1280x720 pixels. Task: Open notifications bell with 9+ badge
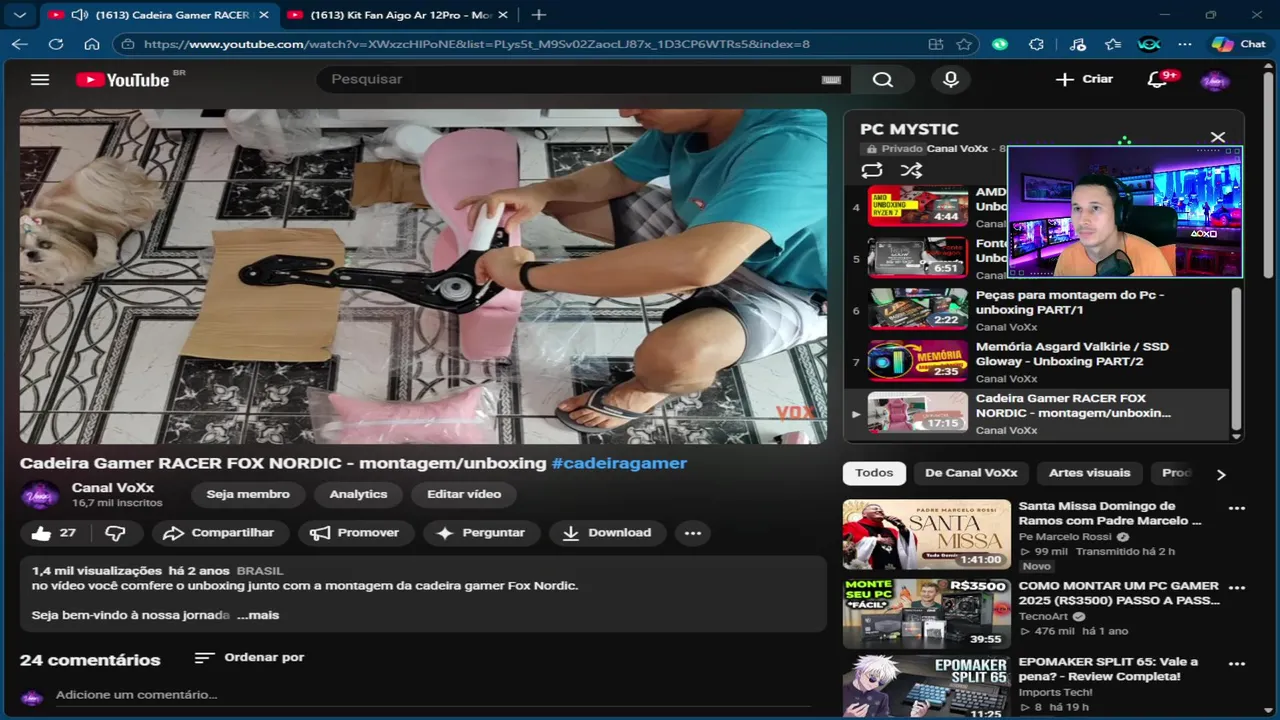(x=1158, y=79)
